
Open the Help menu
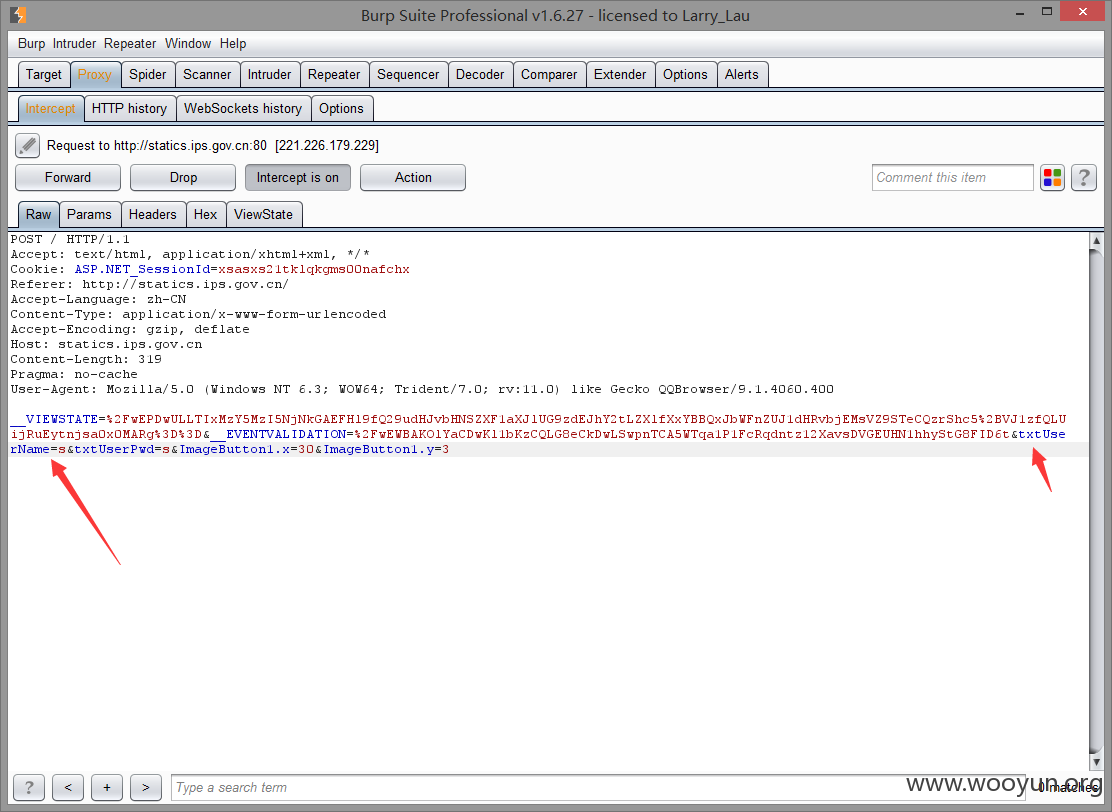(x=233, y=43)
